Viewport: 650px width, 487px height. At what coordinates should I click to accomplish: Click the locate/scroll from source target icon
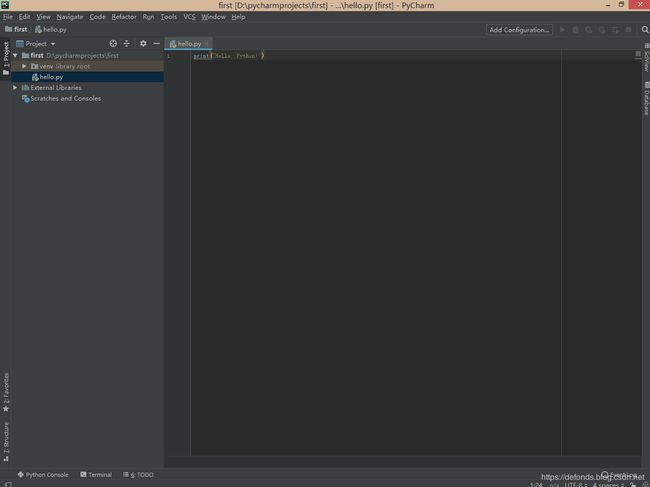(113, 44)
